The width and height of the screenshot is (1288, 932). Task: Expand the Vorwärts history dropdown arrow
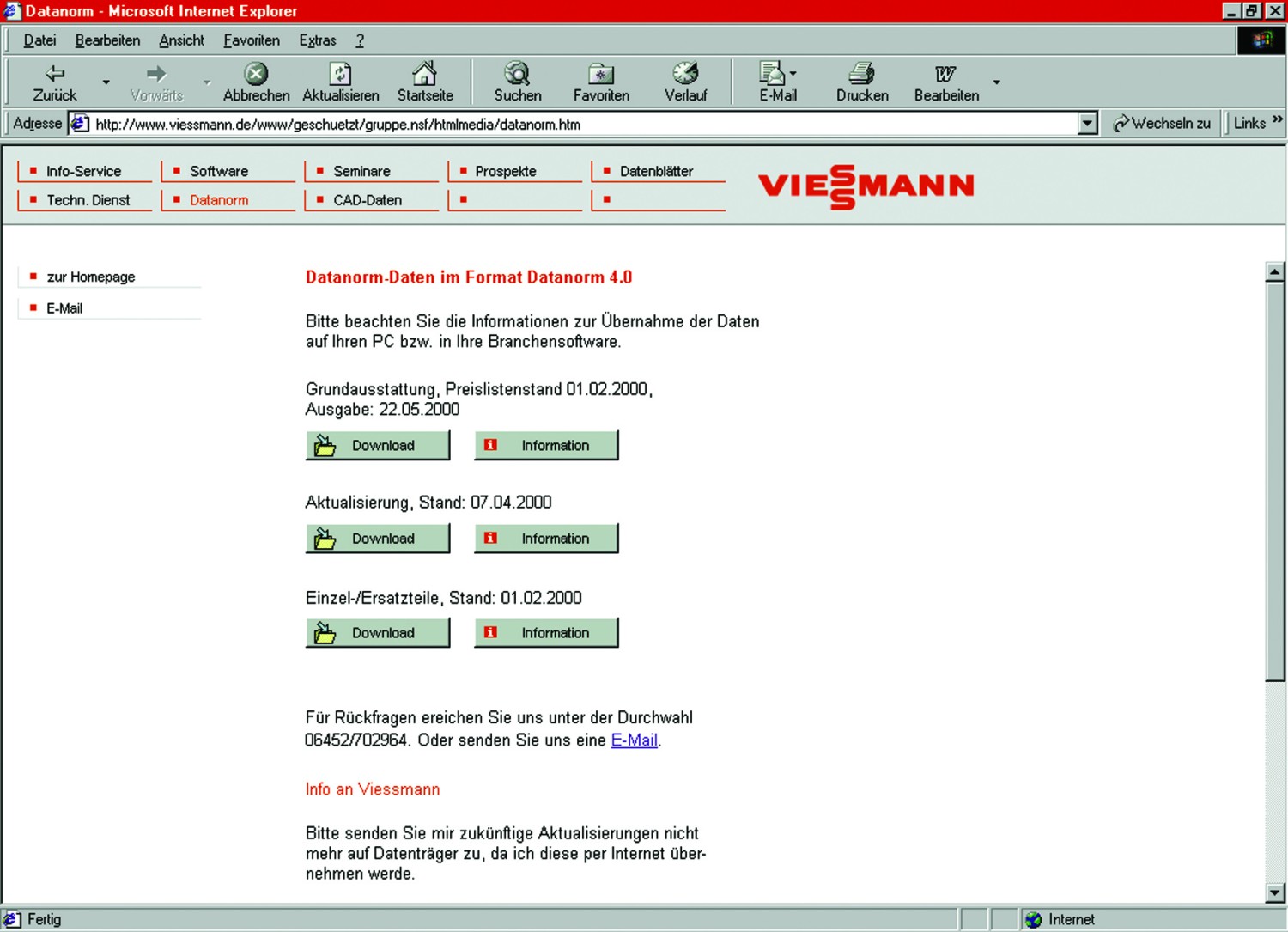point(207,82)
